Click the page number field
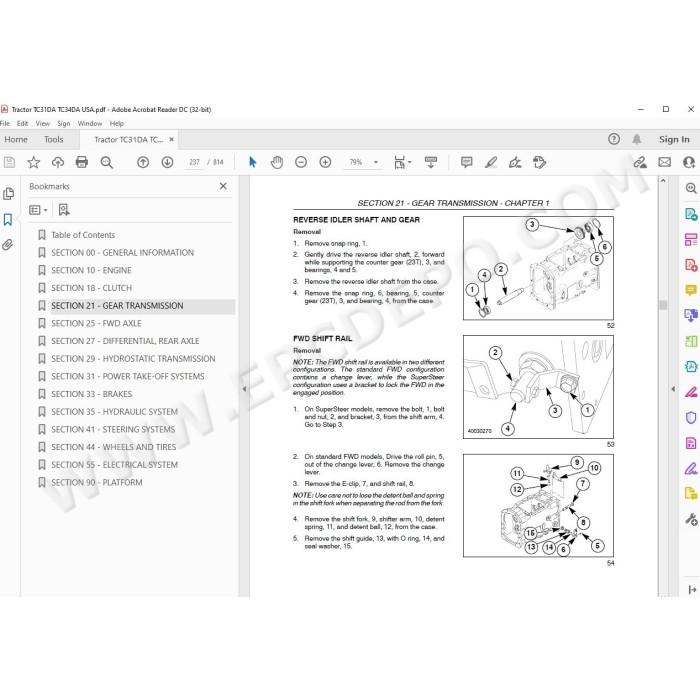This screenshot has height=700, width=700. pyautogui.click(x=194, y=162)
